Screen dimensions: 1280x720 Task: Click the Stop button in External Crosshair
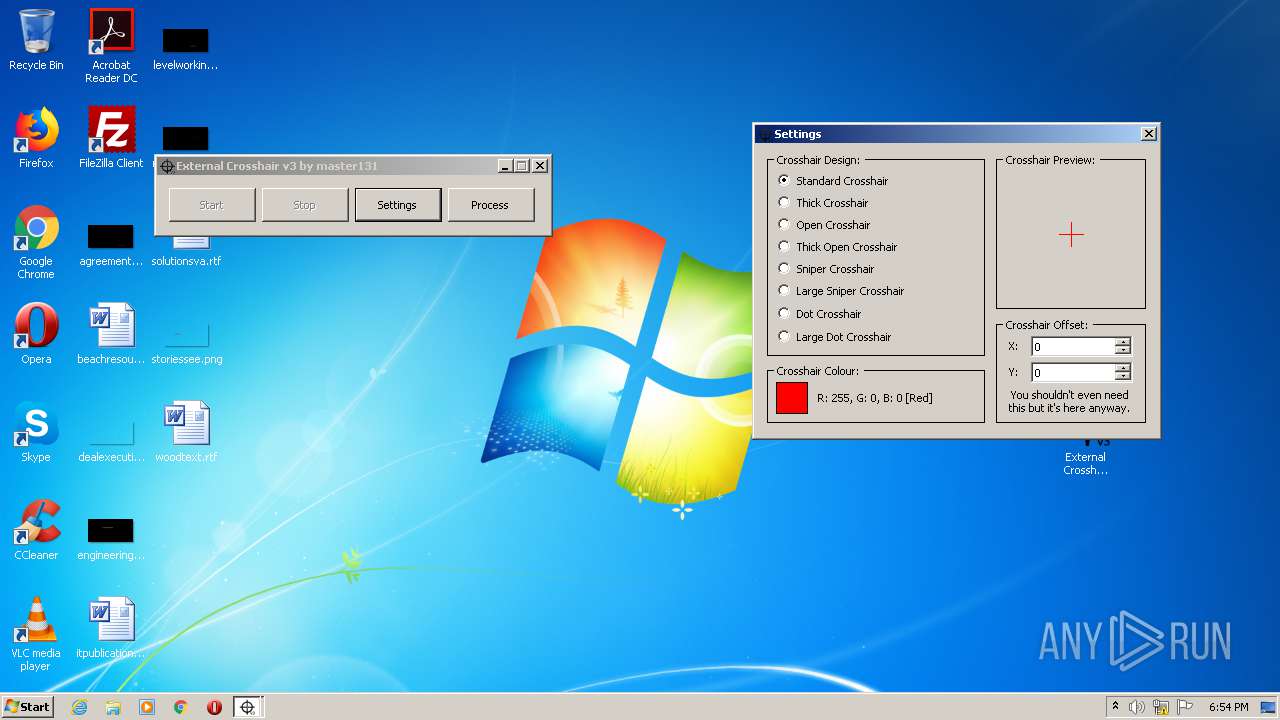pyautogui.click(x=304, y=205)
